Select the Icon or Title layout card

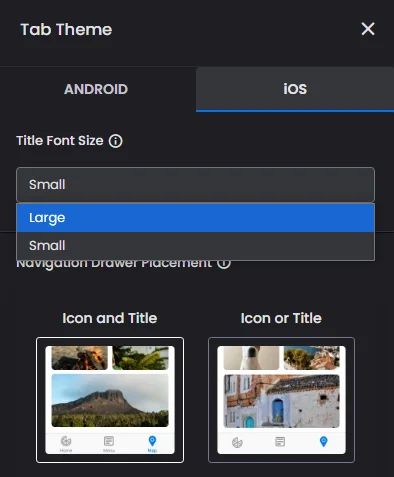tap(281, 400)
